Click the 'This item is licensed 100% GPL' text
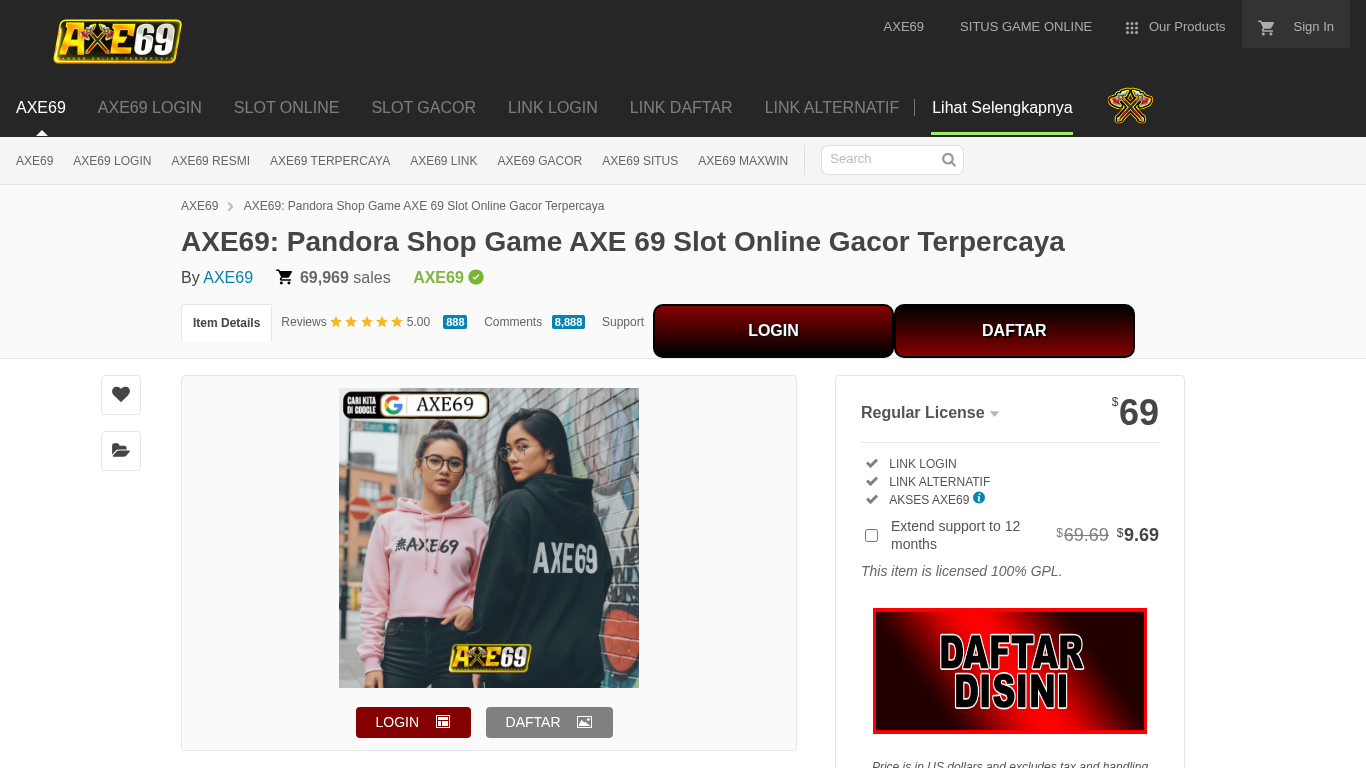1366x768 pixels. 962,572
